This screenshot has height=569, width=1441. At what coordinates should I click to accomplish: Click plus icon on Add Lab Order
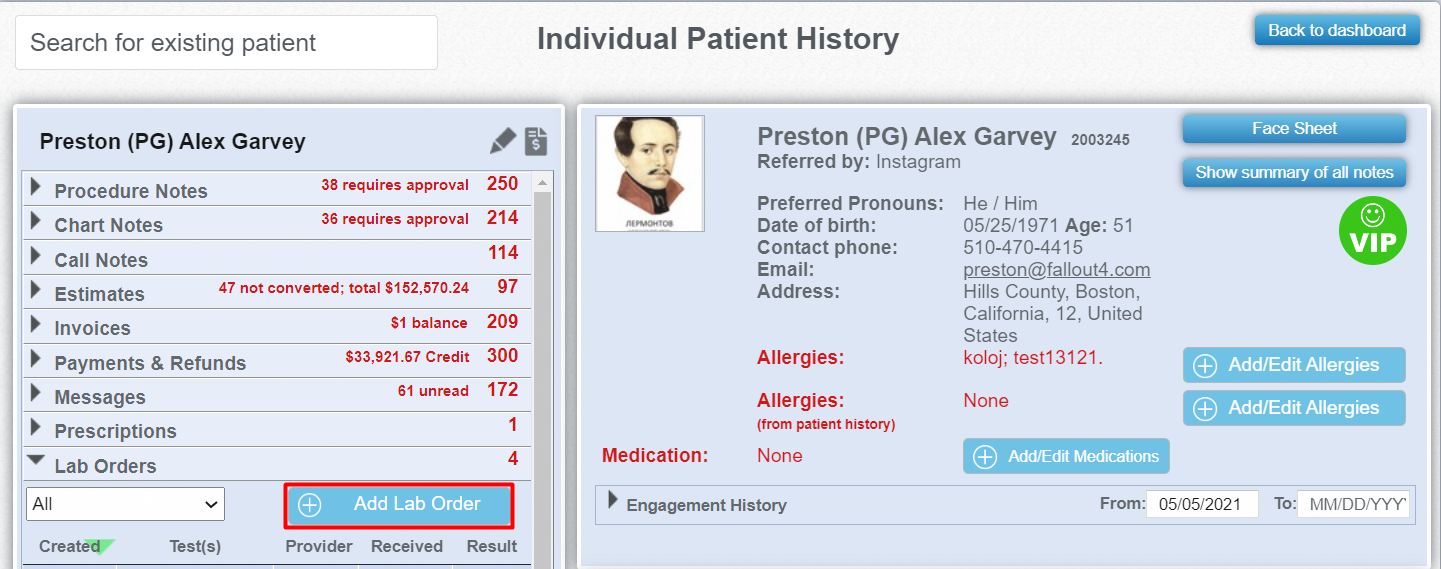310,505
